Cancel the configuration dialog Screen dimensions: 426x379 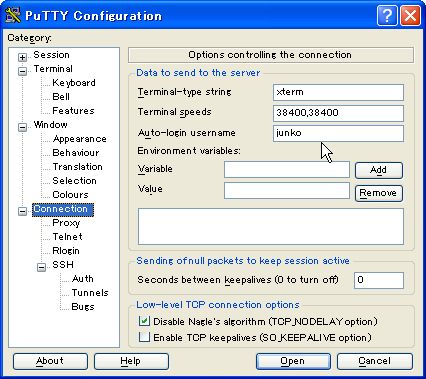click(375, 361)
